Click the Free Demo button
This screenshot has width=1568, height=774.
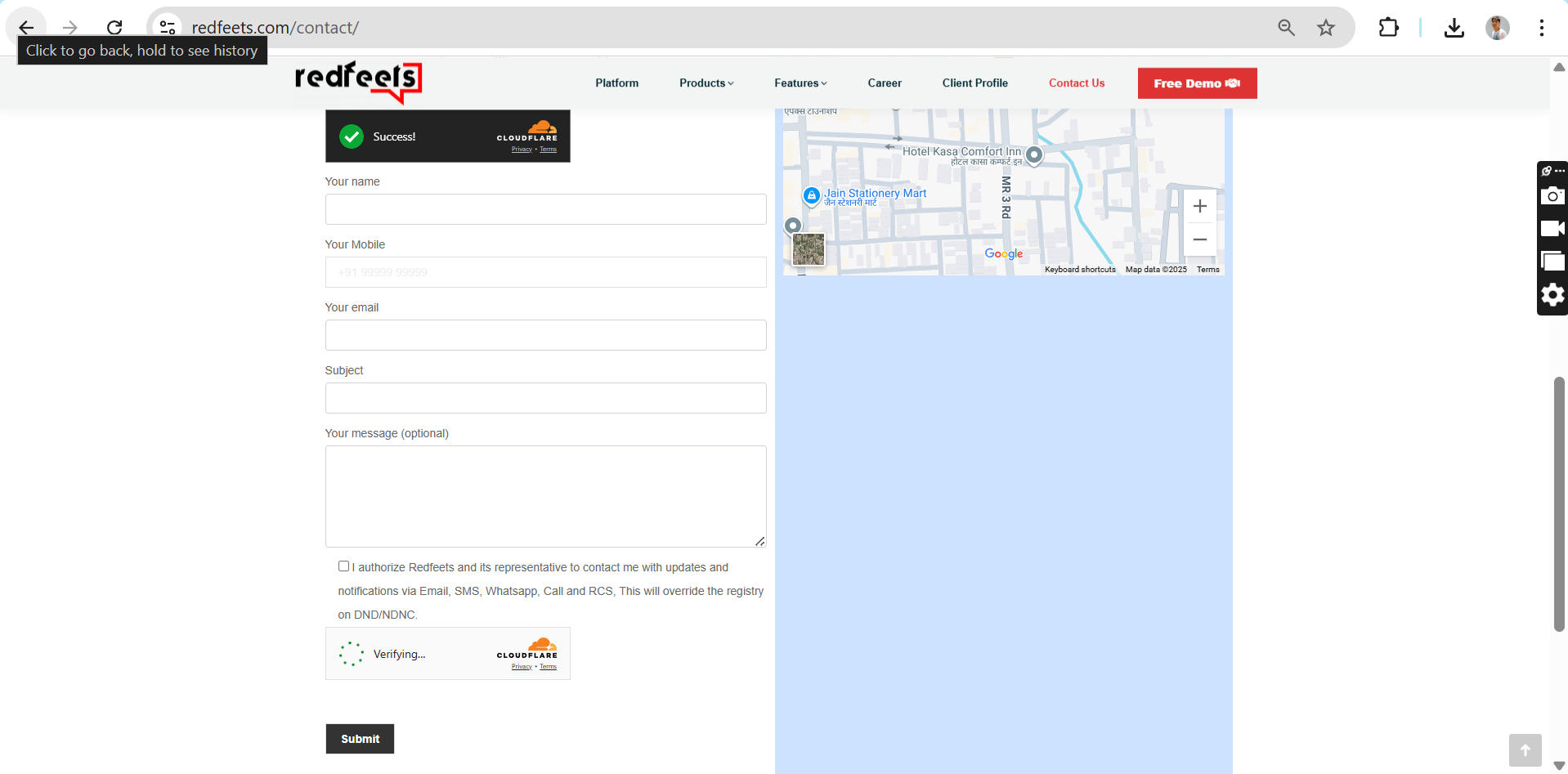tap(1197, 83)
